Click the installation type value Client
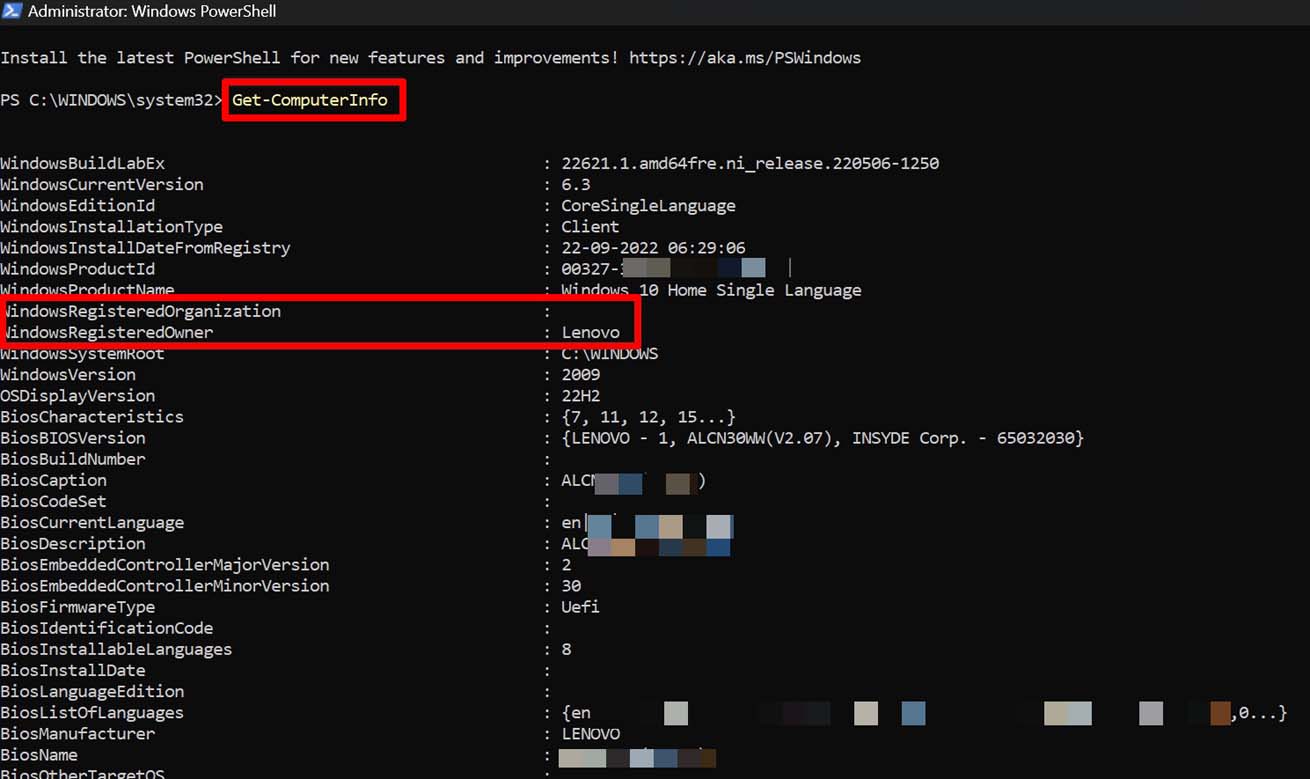The image size is (1310, 779). [590, 227]
